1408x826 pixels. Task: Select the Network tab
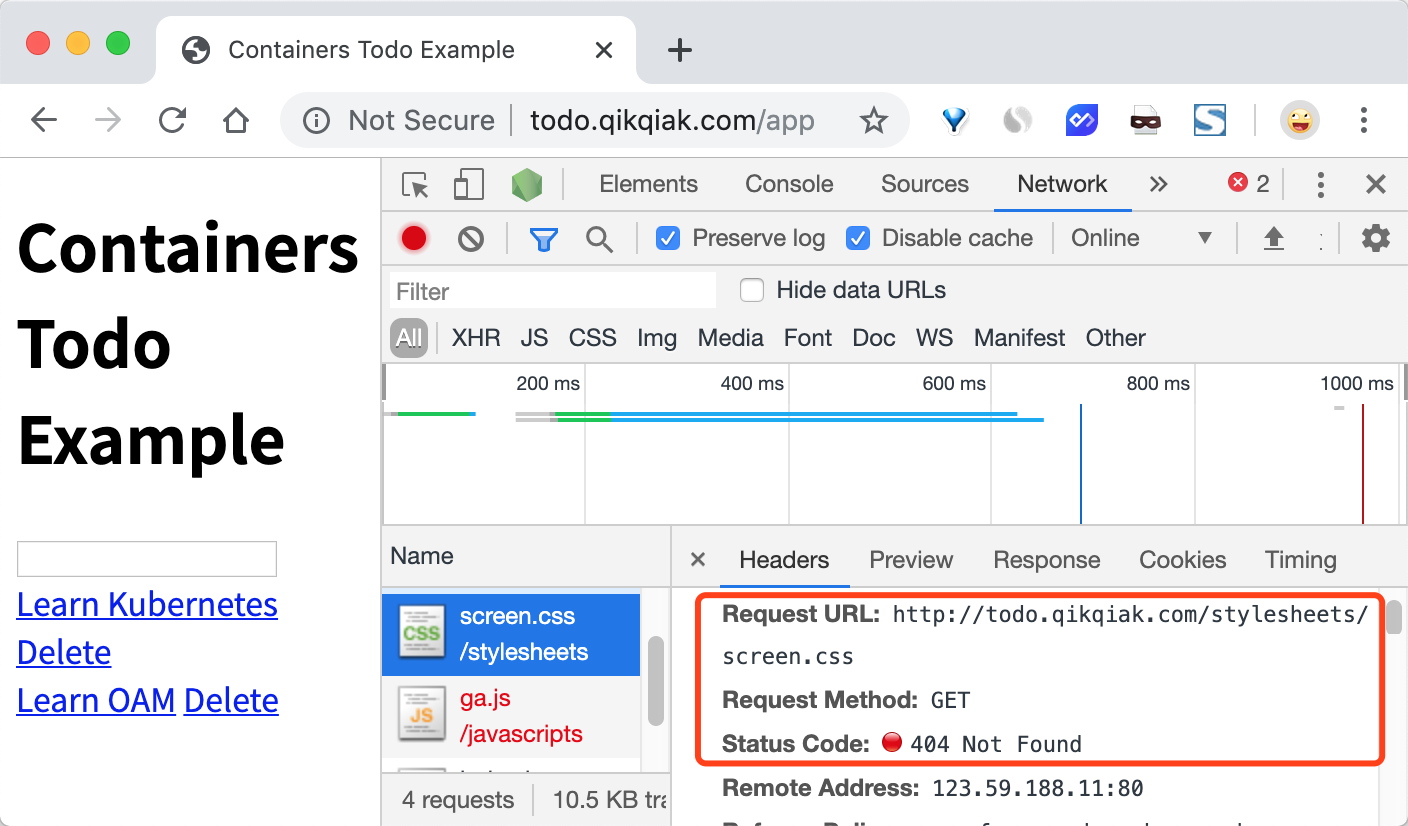1062,184
